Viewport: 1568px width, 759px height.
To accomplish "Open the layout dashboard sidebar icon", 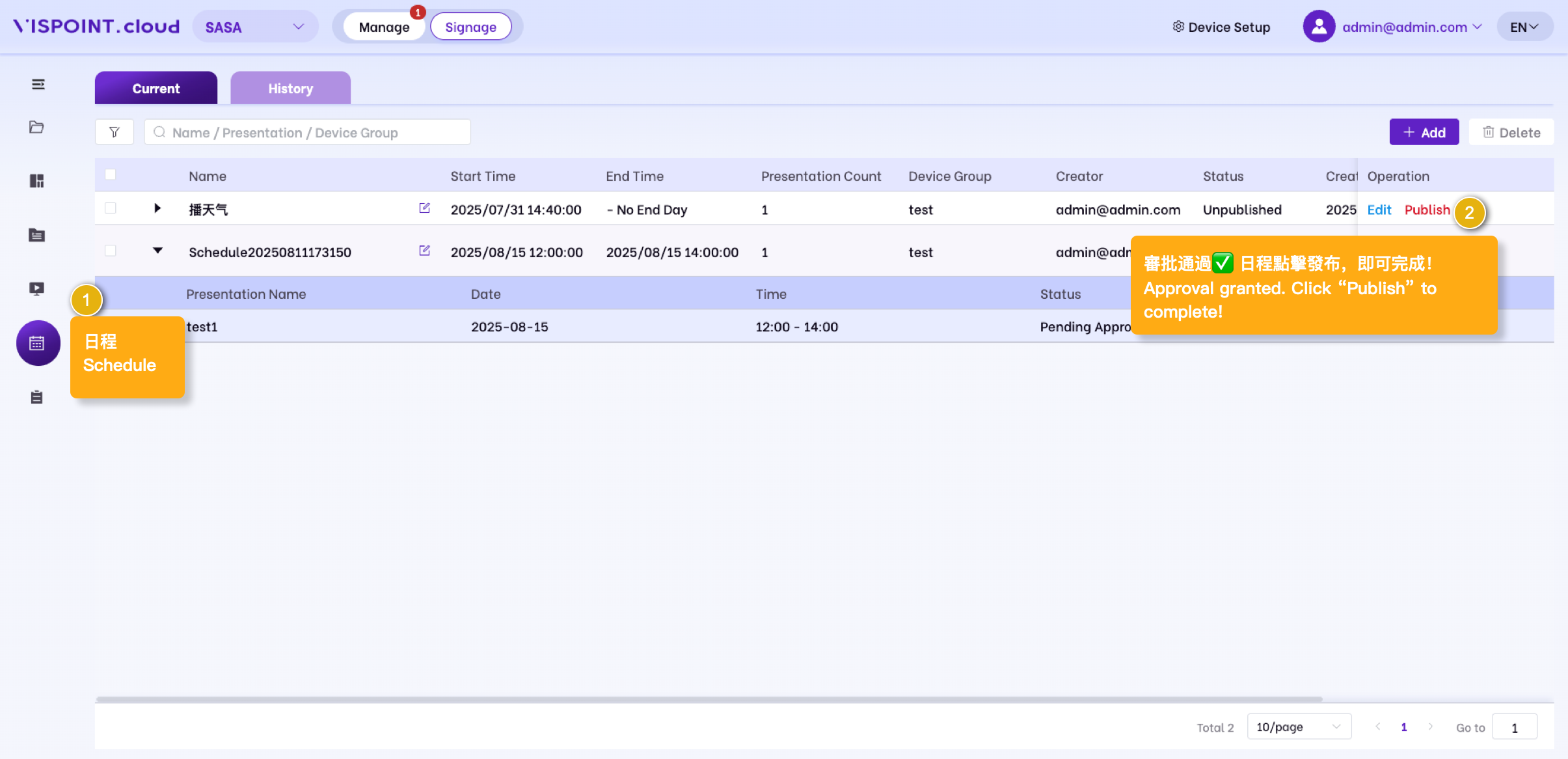I will coord(37,181).
